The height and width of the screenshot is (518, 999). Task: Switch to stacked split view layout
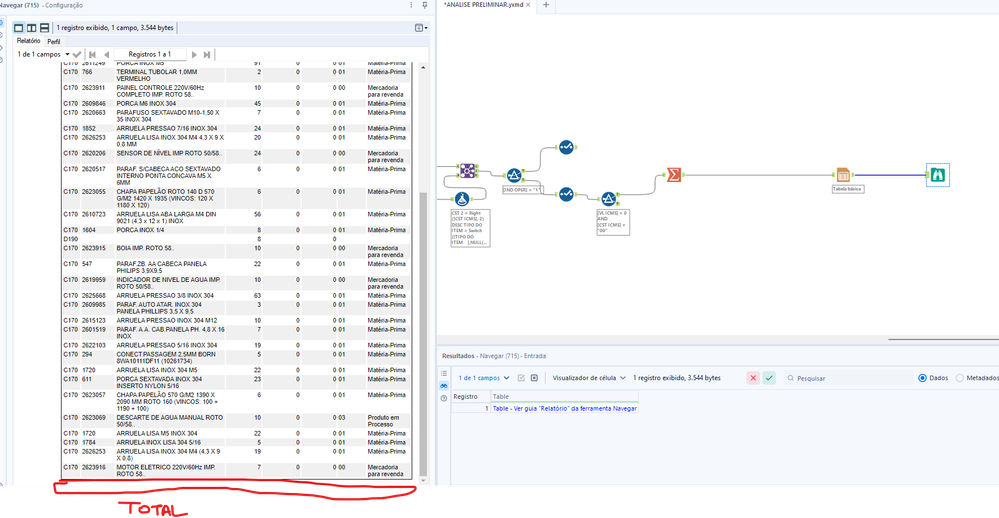pos(44,28)
